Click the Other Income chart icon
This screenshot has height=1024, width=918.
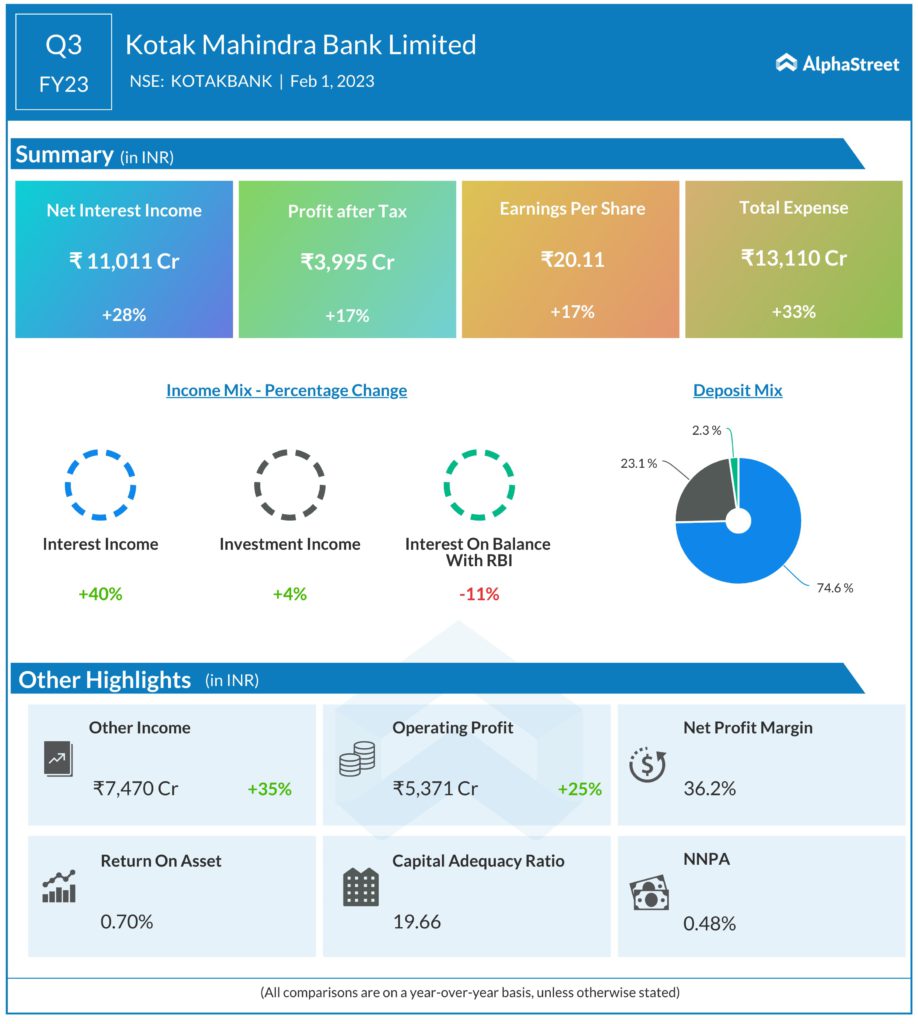click(x=58, y=760)
